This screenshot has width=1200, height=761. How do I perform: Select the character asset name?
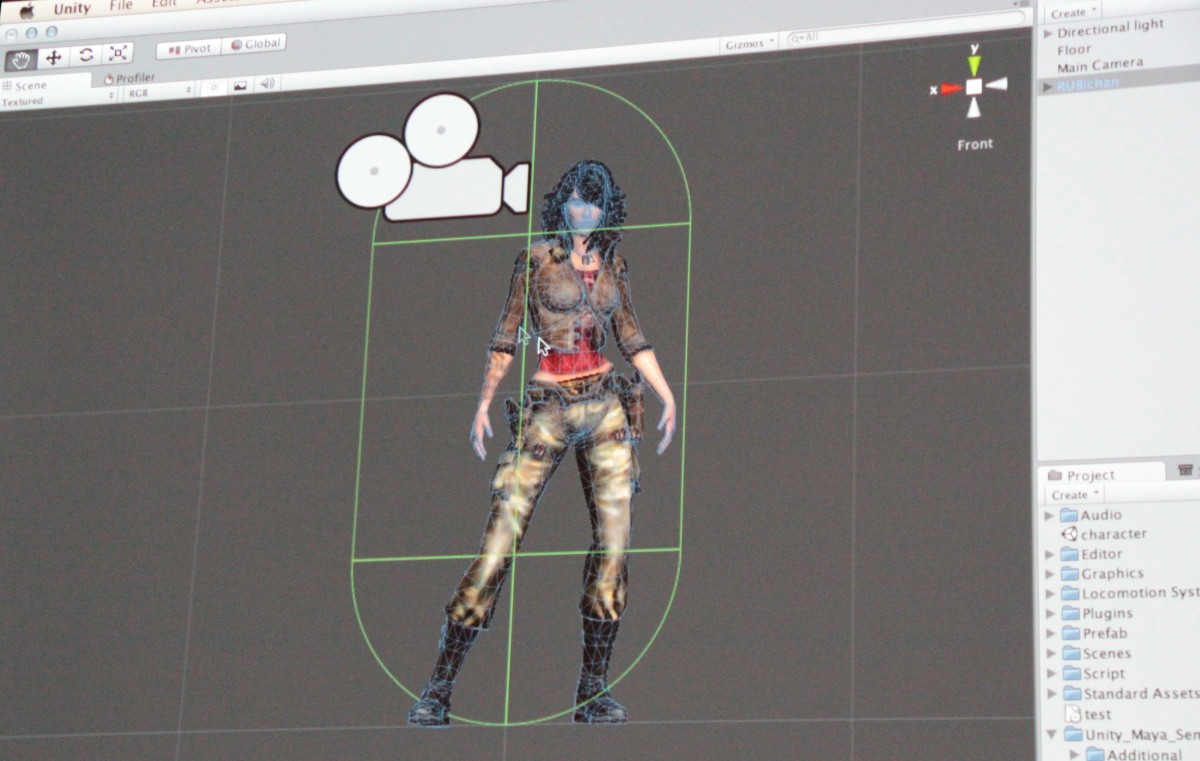1114,534
